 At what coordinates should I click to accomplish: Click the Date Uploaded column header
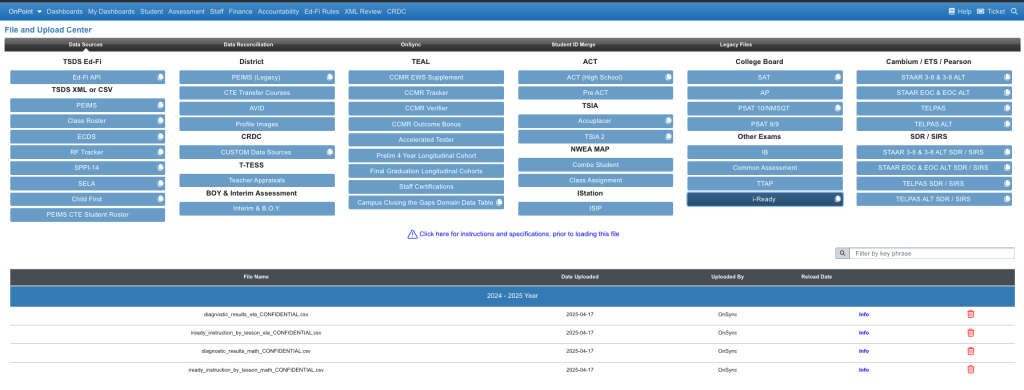click(580, 277)
